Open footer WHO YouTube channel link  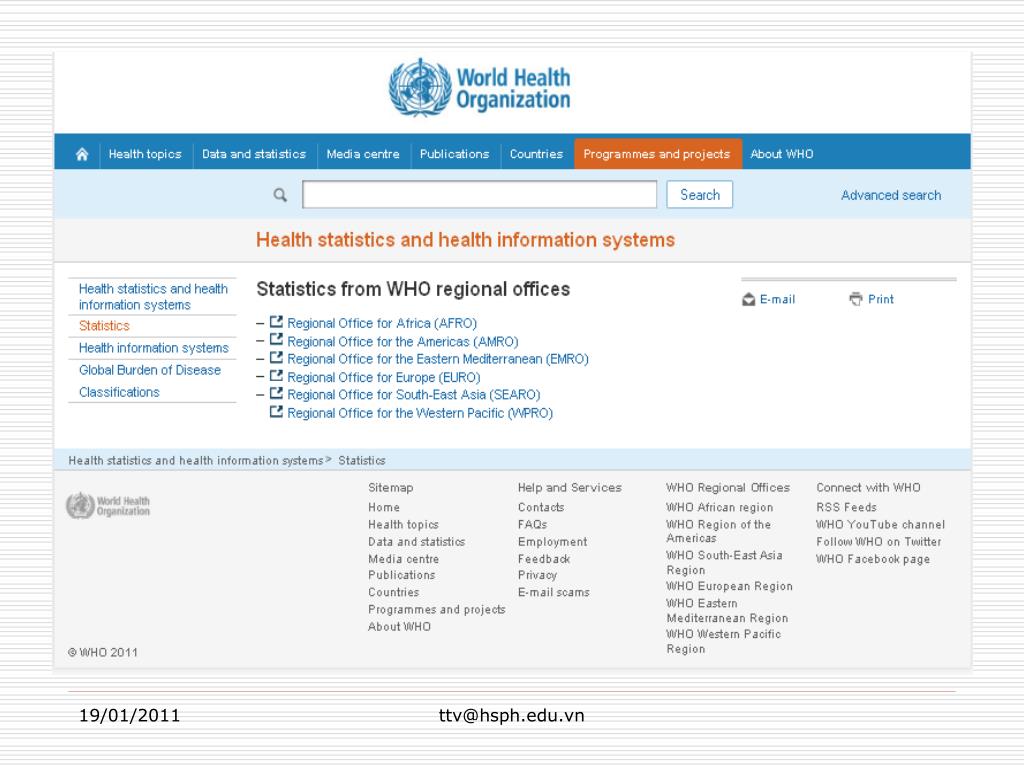[880, 524]
